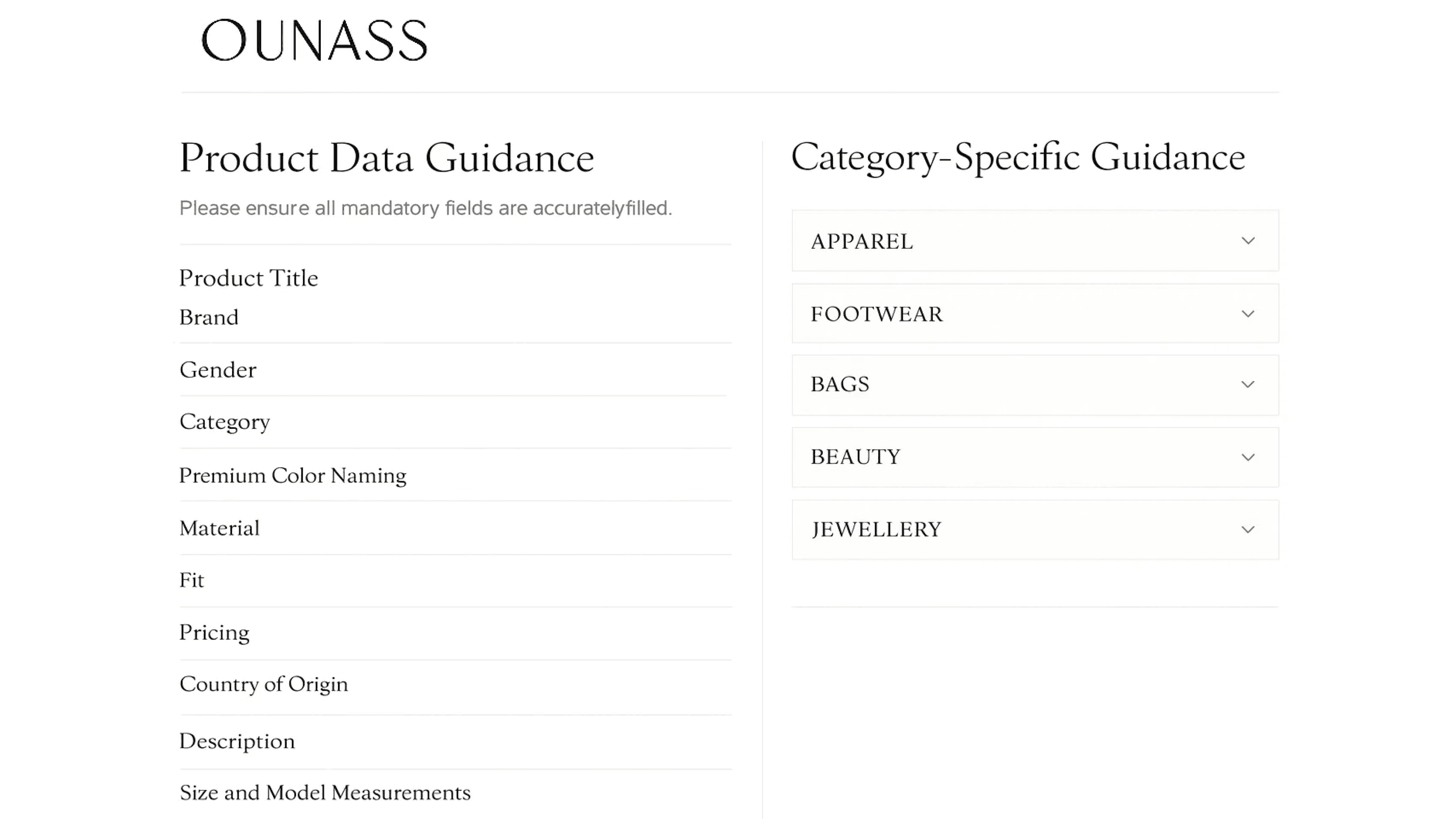The width and height of the screenshot is (1456, 819).
Task: Open Premium Color Naming guidance
Action: [x=293, y=475]
